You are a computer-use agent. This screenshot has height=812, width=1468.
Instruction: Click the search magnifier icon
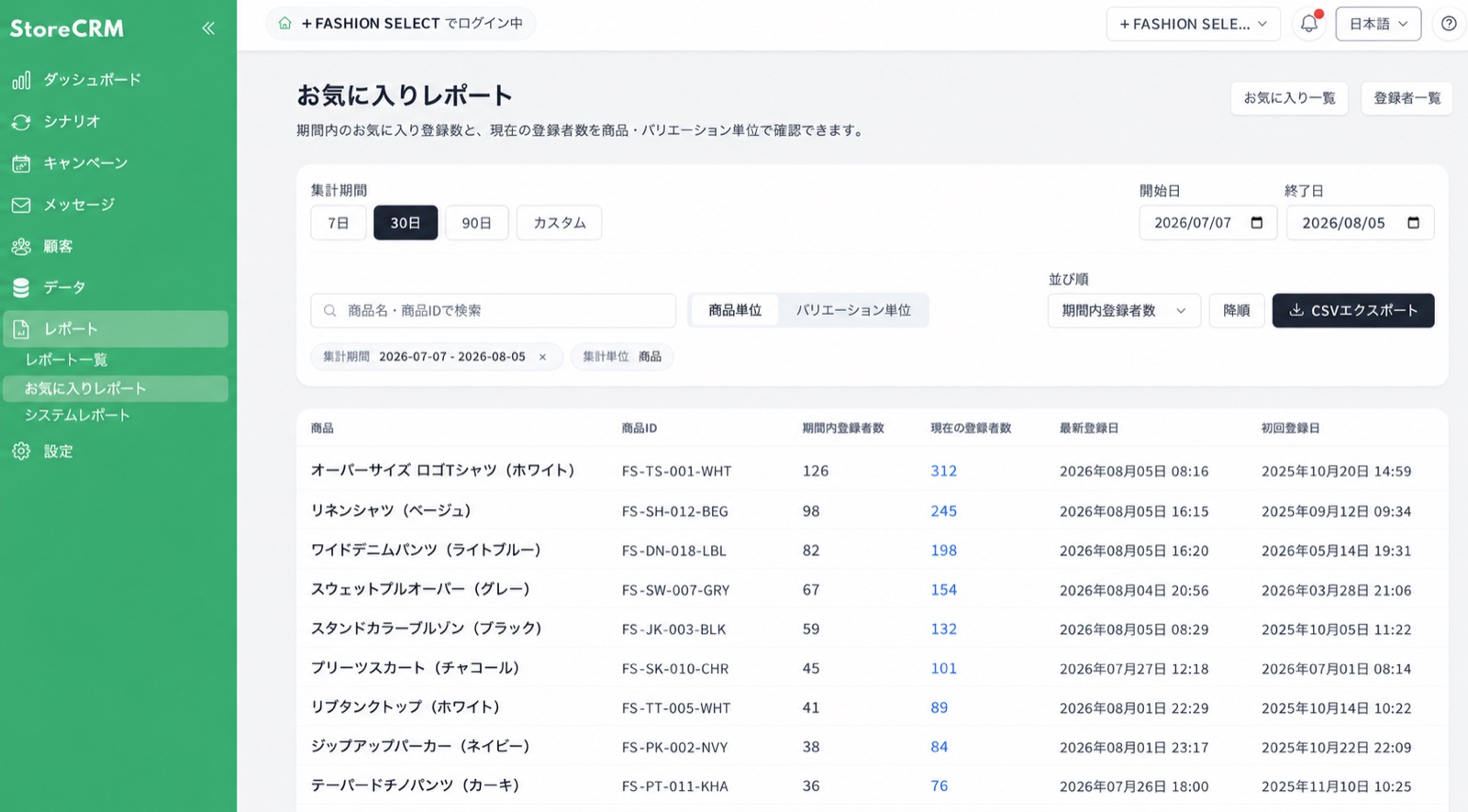pyautogui.click(x=330, y=311)
